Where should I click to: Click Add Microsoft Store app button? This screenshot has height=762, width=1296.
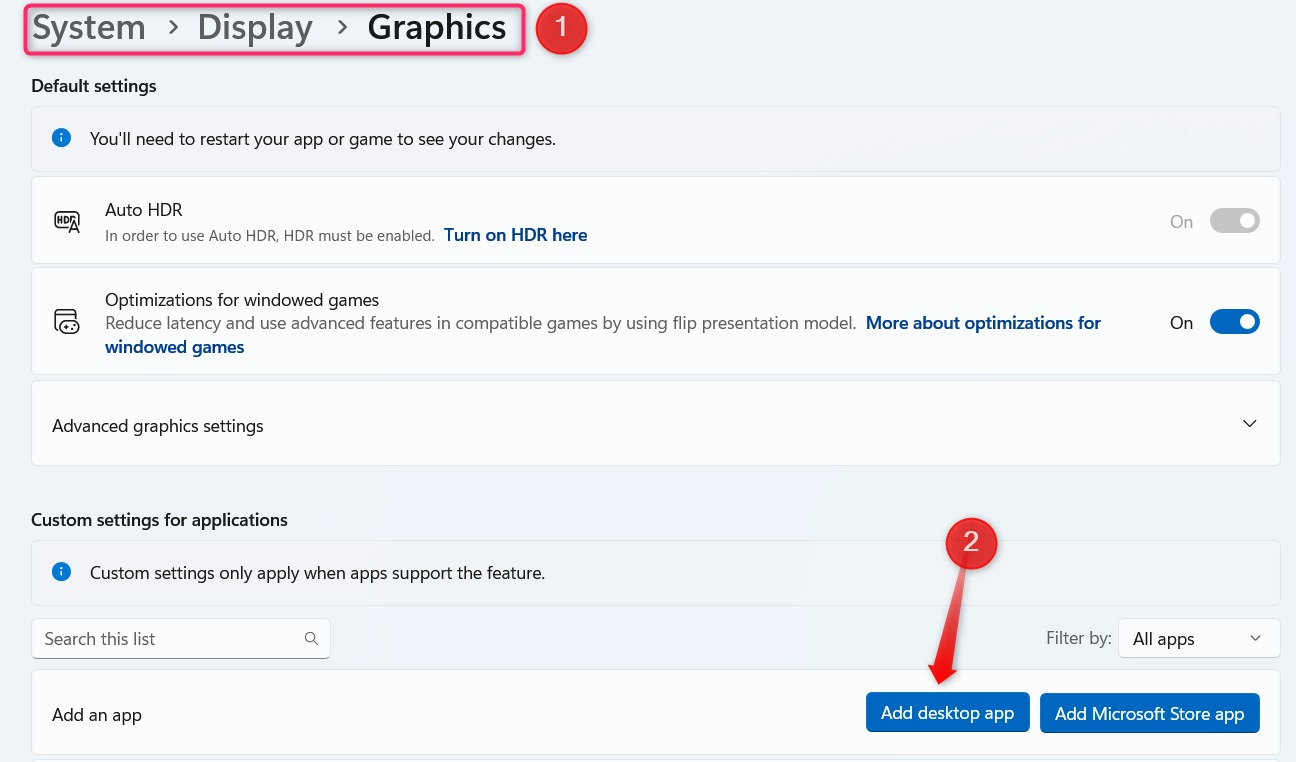1149,713
